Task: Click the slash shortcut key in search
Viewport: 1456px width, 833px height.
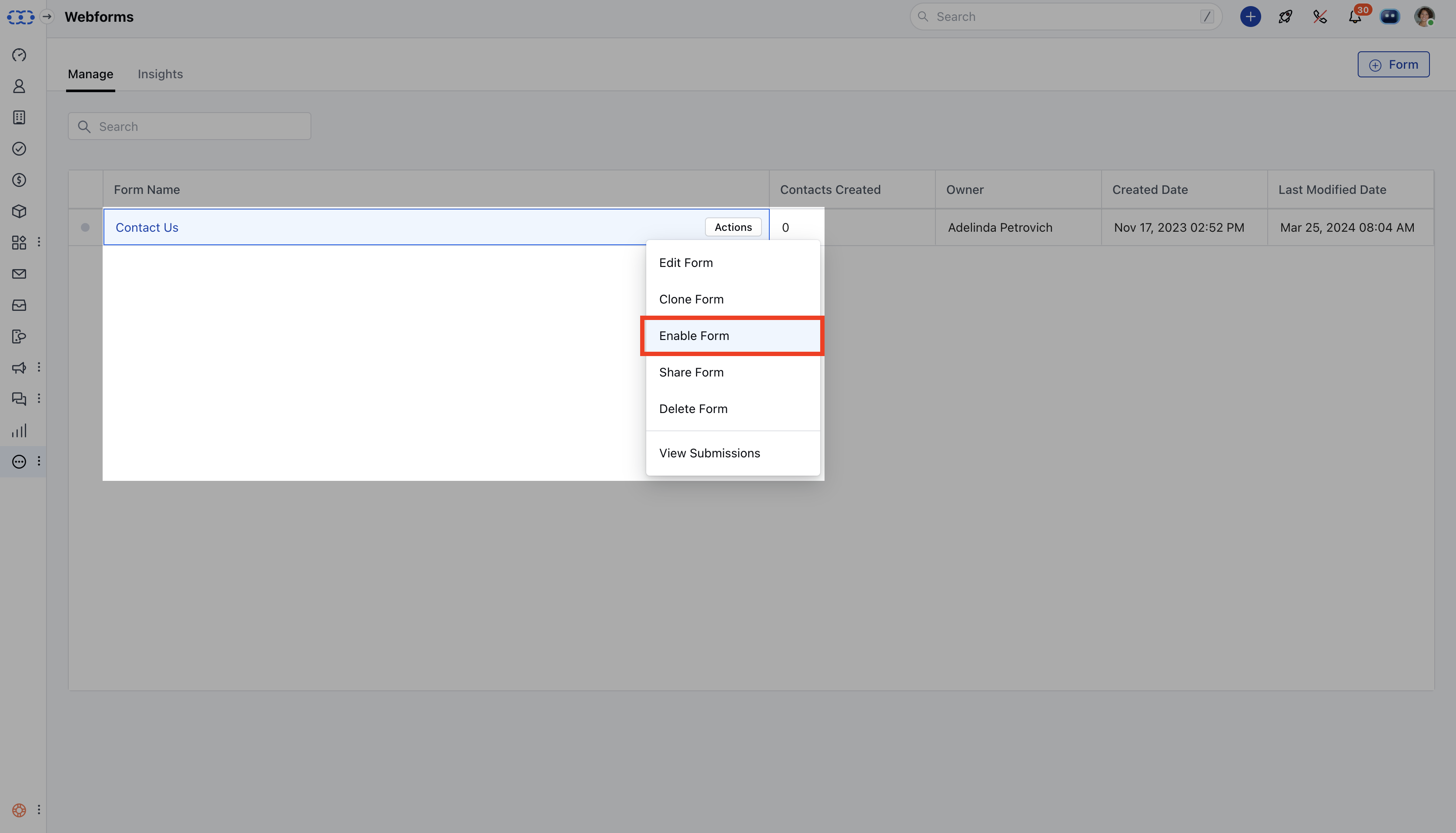Action: pos(1206,17)
